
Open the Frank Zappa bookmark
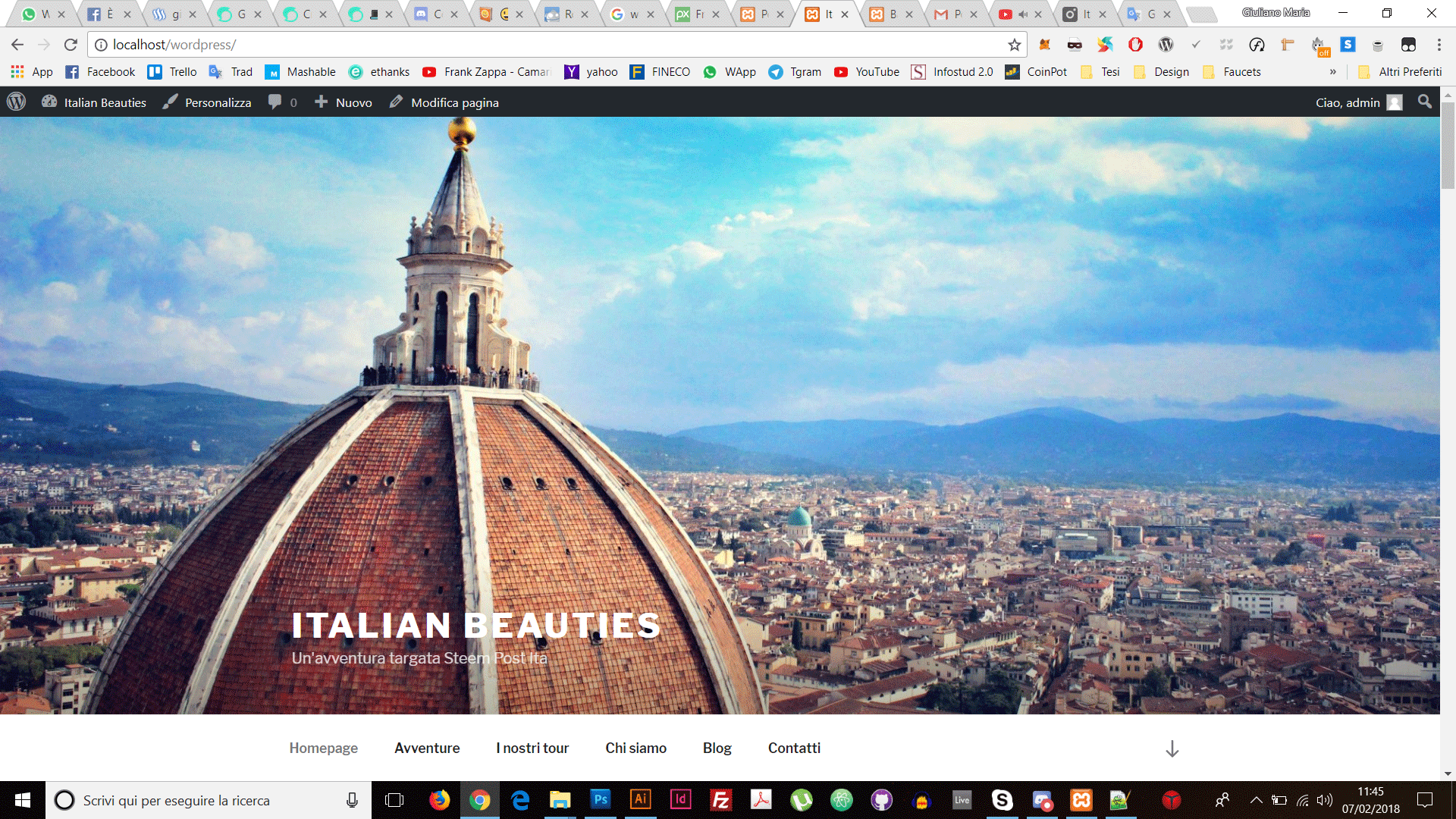point(486,71)
